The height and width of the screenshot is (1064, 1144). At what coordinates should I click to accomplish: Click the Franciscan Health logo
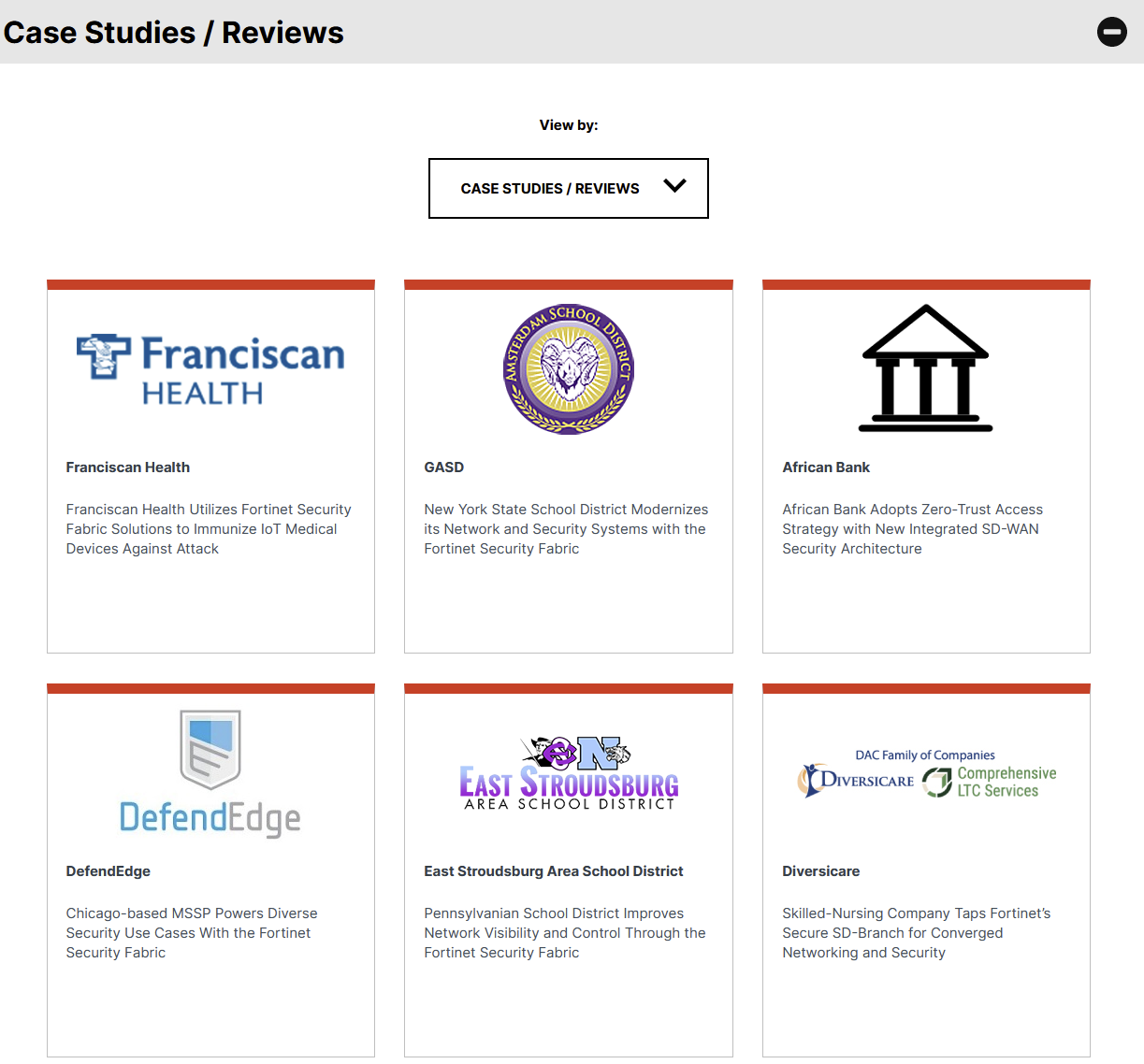210,369
